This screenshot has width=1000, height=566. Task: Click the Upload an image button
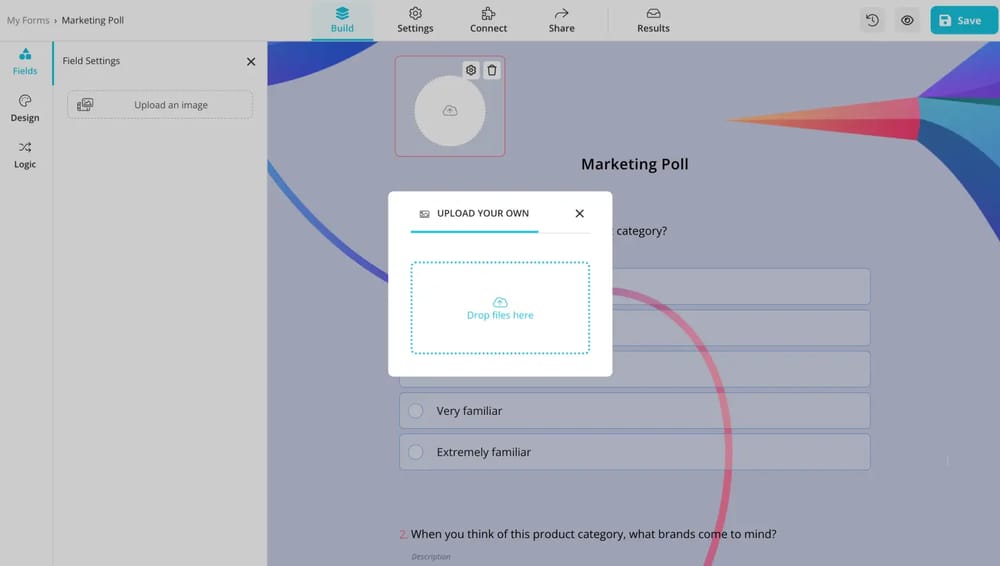click(x=160, y=105)
